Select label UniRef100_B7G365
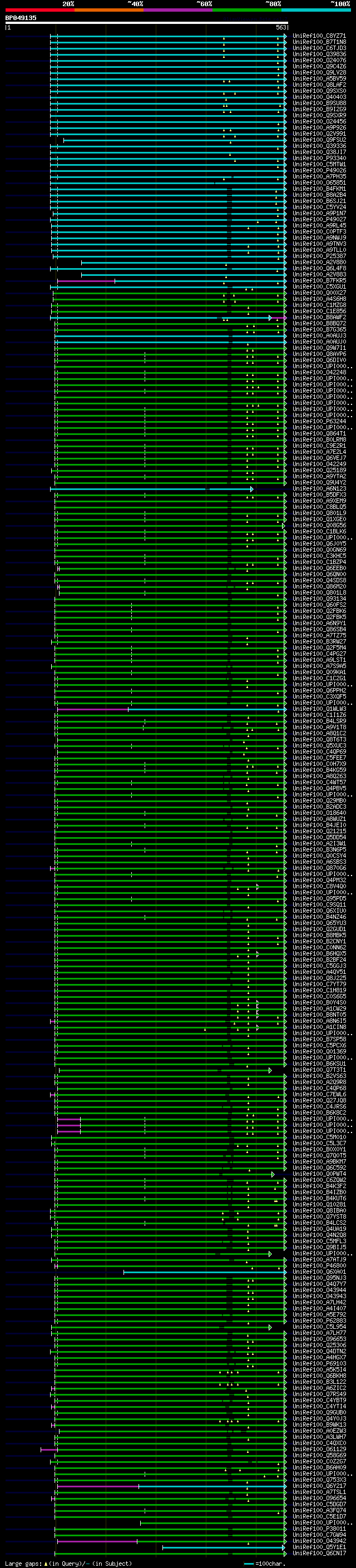 [319, 330]
